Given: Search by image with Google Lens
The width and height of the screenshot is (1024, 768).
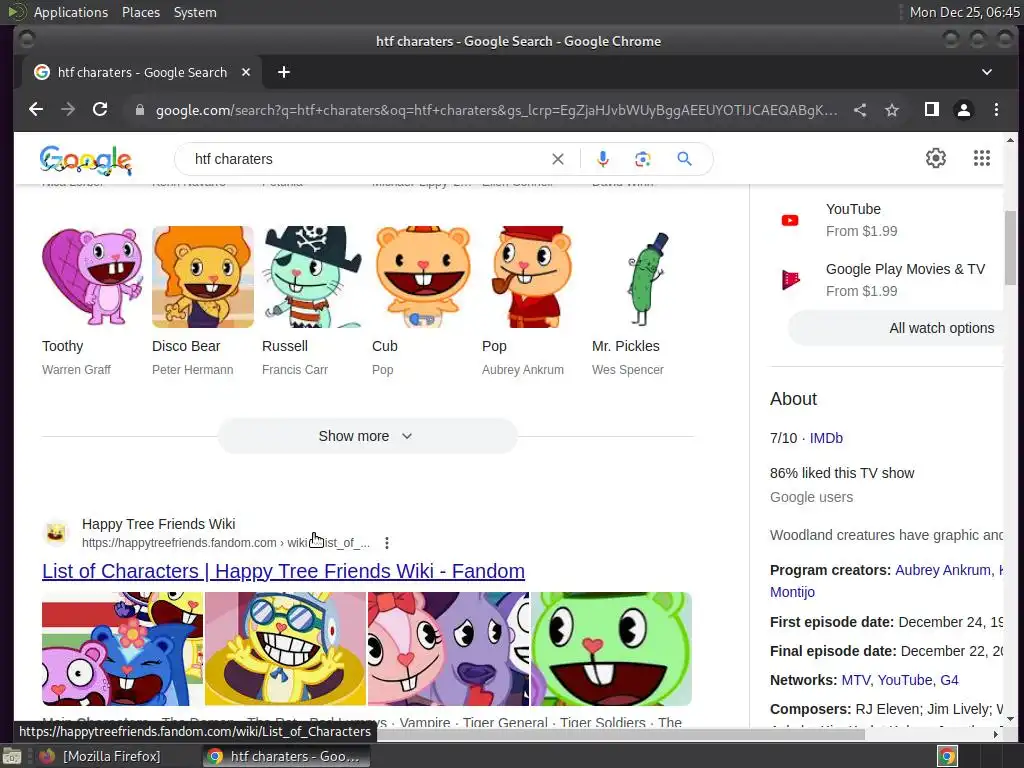Looking at the screenshot, I should pos(643,159).
